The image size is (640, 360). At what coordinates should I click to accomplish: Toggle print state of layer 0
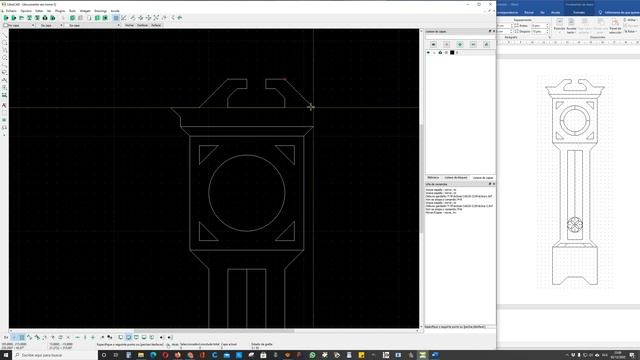click(x=440, y=53)
